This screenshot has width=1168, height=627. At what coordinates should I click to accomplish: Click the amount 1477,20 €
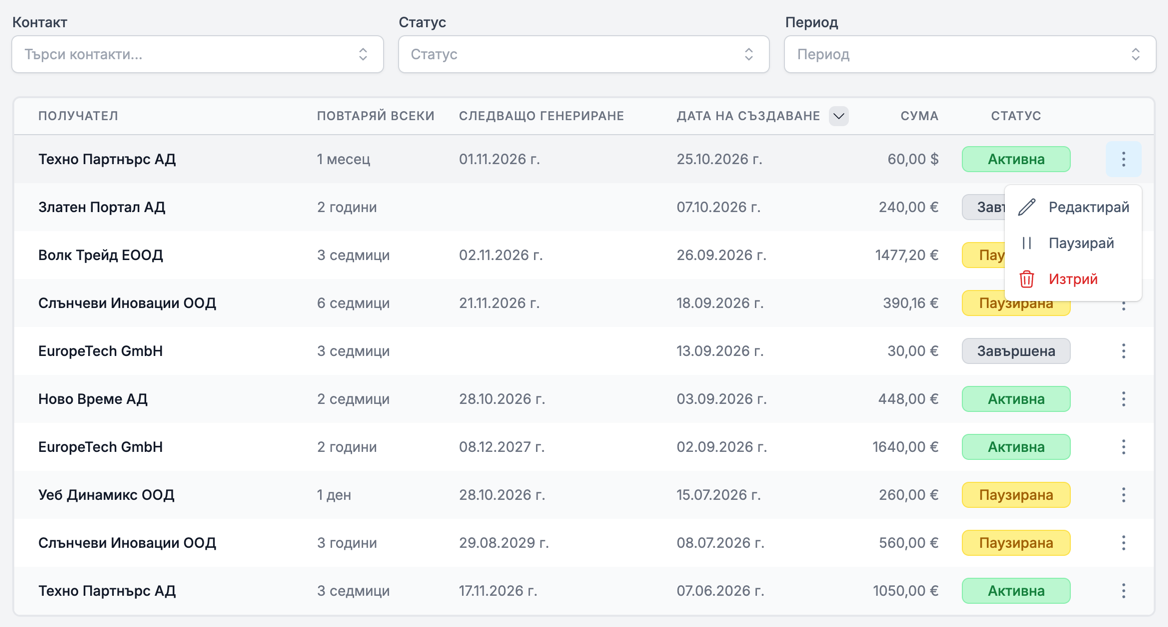907,255
